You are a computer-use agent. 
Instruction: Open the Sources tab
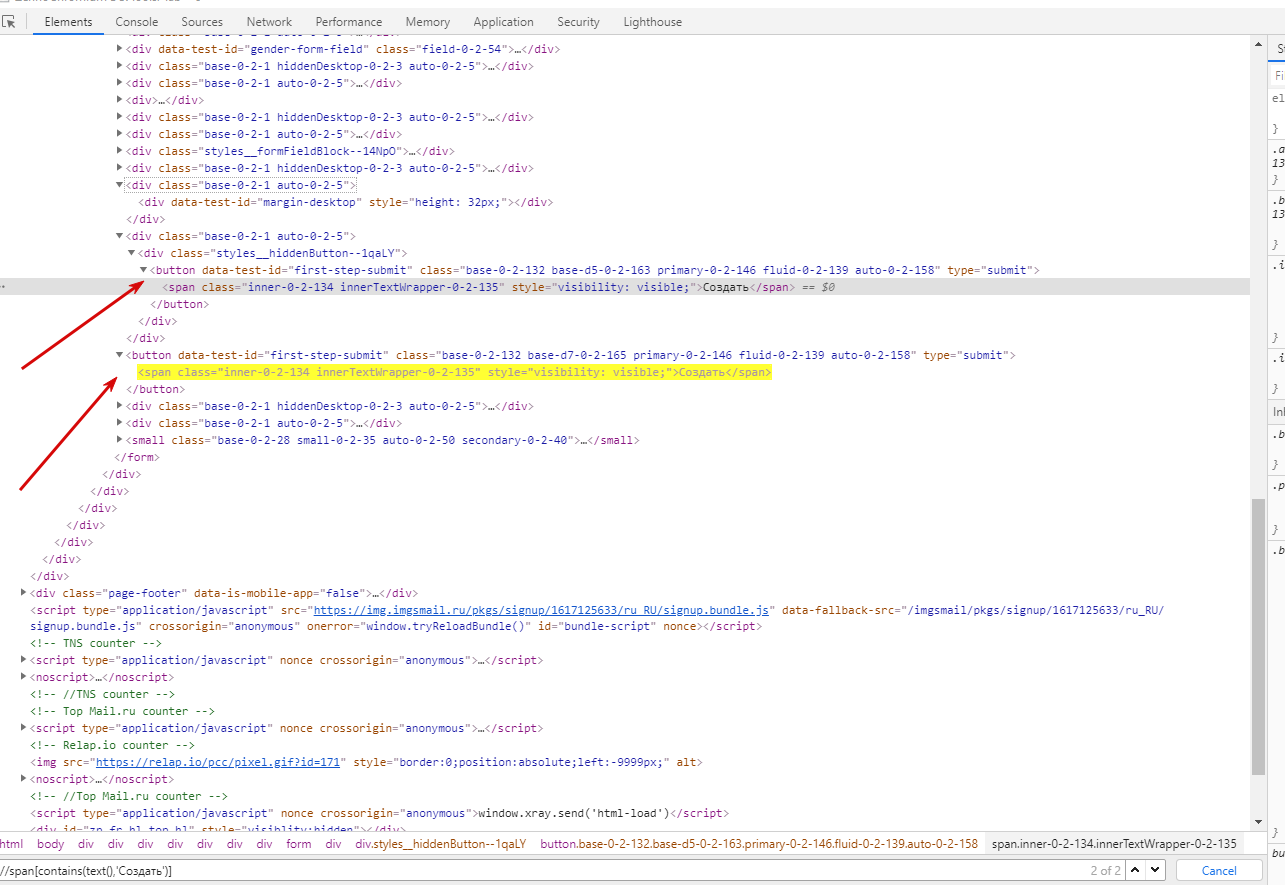click(202, 21)
